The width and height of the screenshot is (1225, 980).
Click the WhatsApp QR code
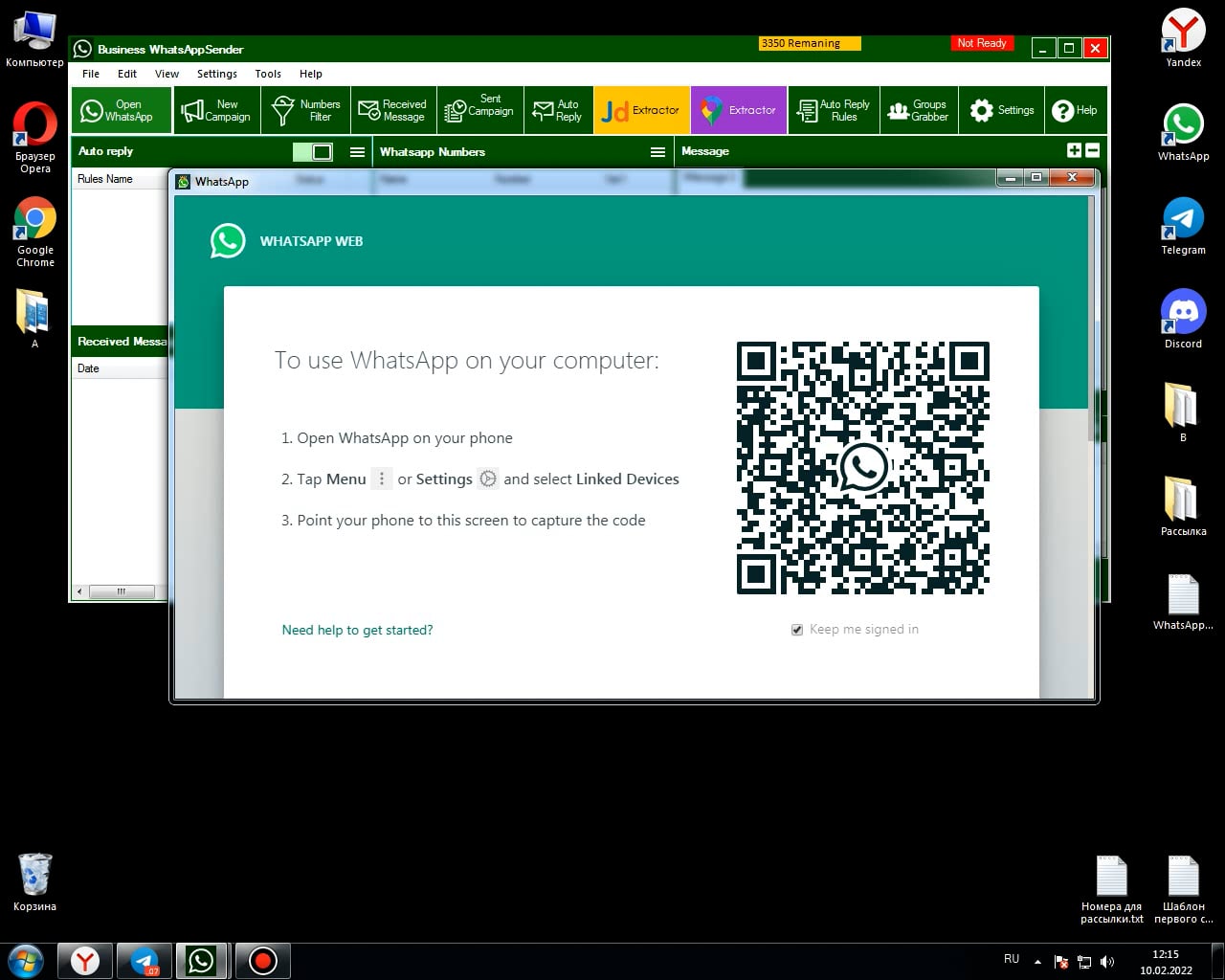pyautogui.click(x=863, y=468)
